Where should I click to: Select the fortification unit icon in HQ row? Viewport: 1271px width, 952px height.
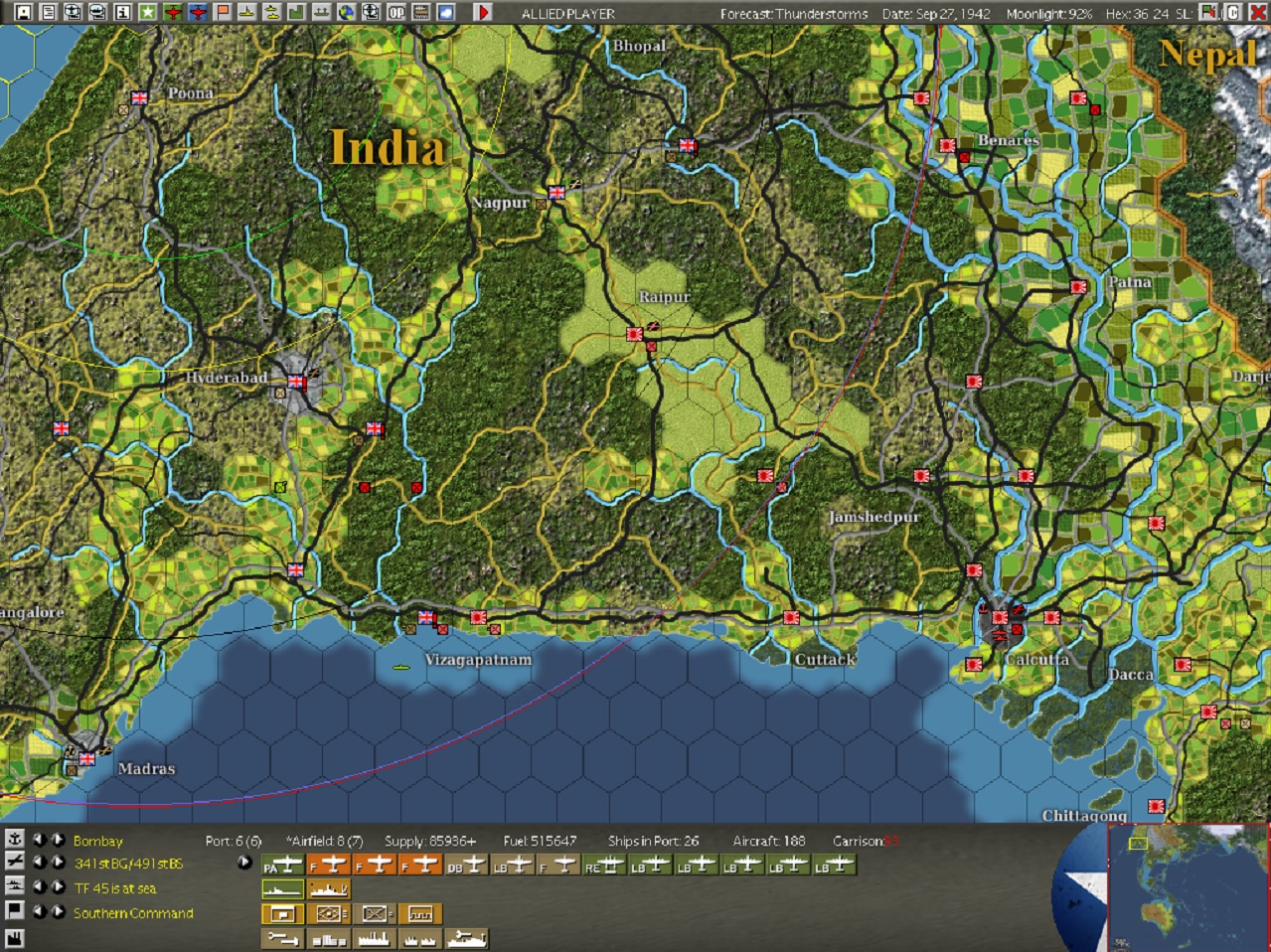point(419,914)
